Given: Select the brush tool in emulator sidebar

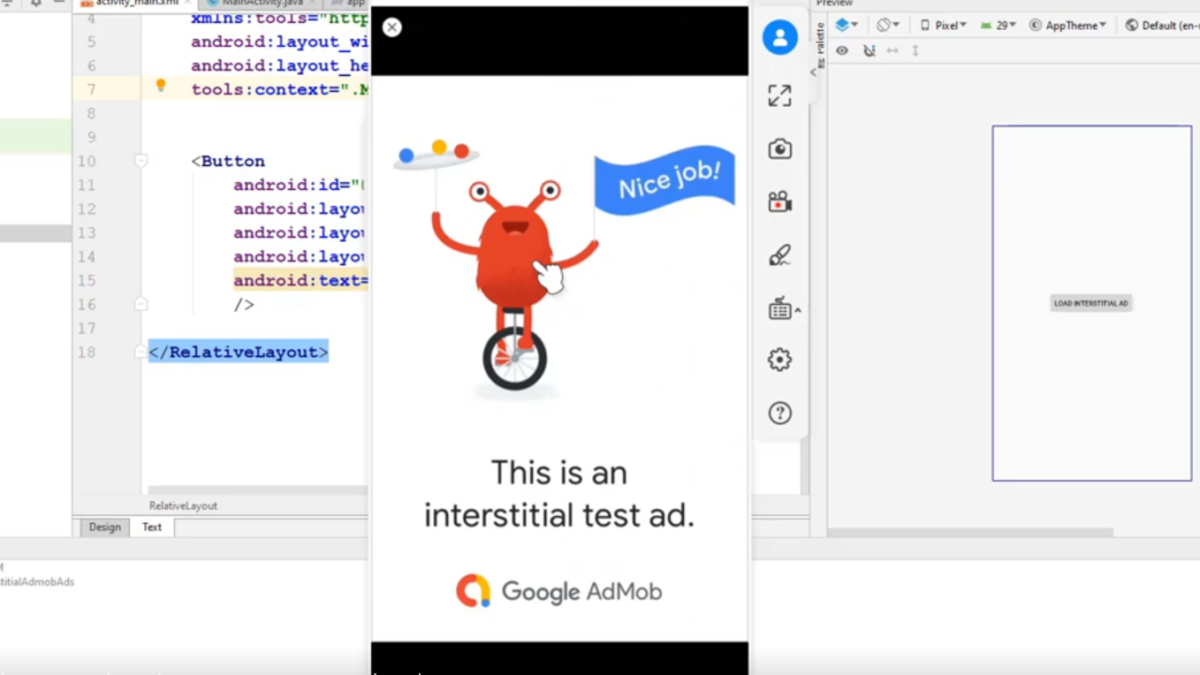Looking at the screenshot, I should coord(779,256).
